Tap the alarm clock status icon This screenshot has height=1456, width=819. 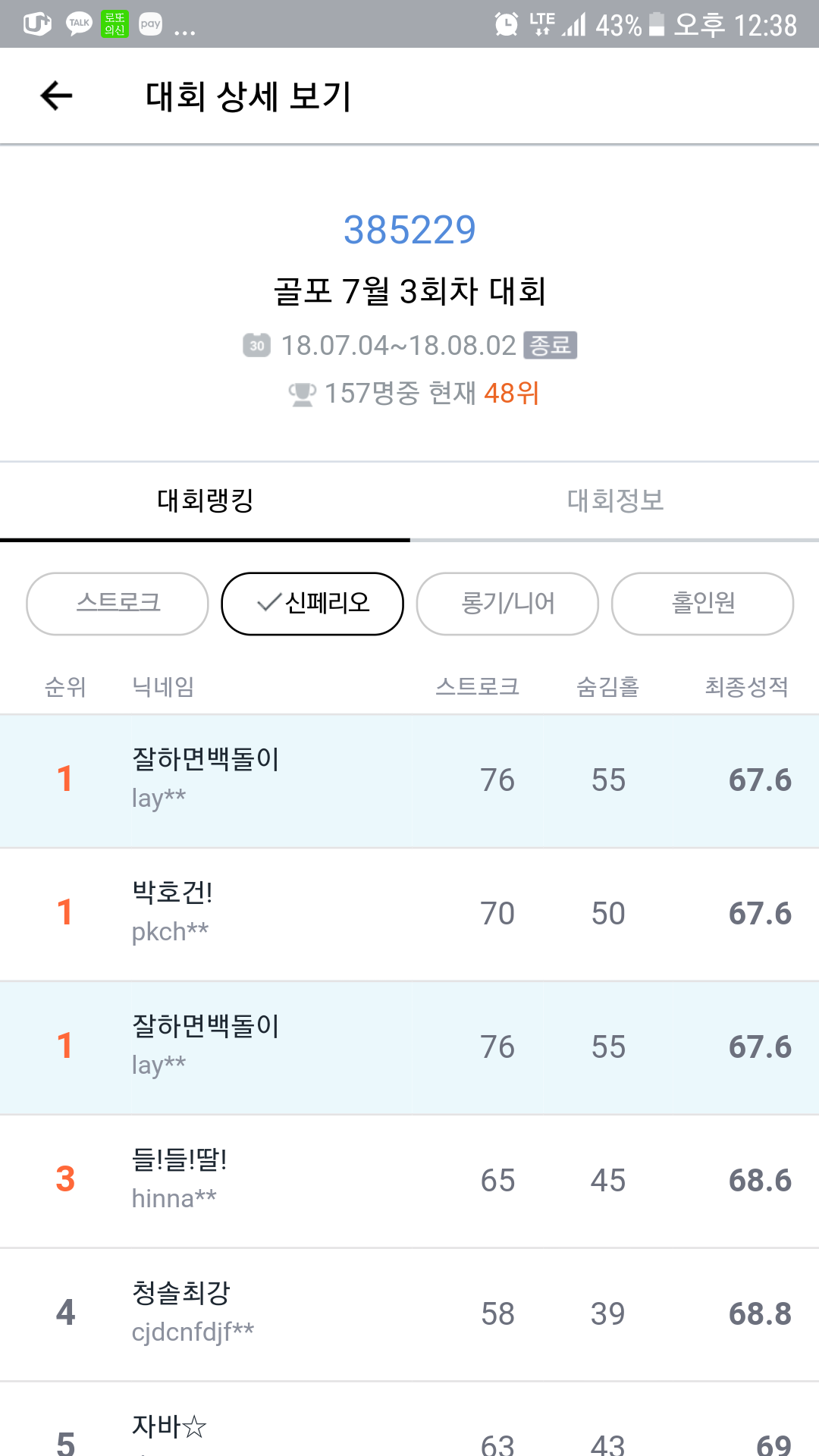(506, 24)
